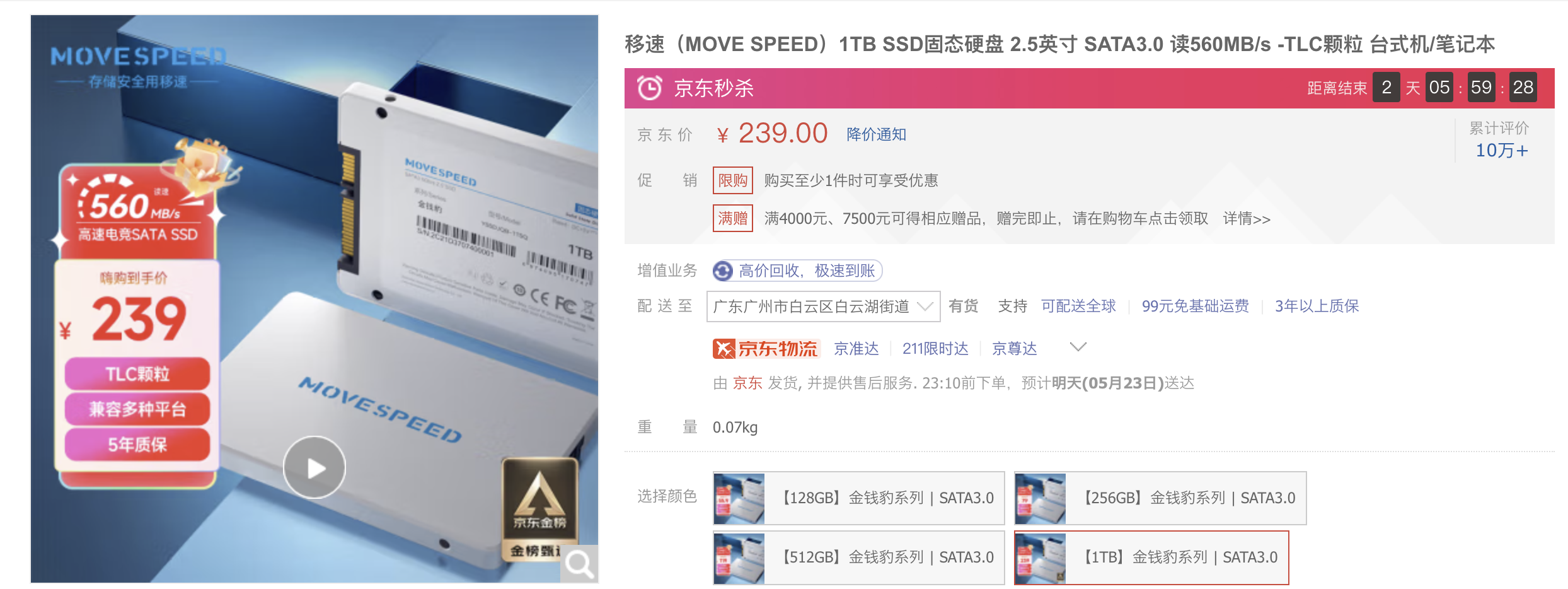Viewport: 1568px width, 589px height.
Task: Select the 256GB 金钱豹系列 option
Action: pyautogui.click(x=1160, y=498)
